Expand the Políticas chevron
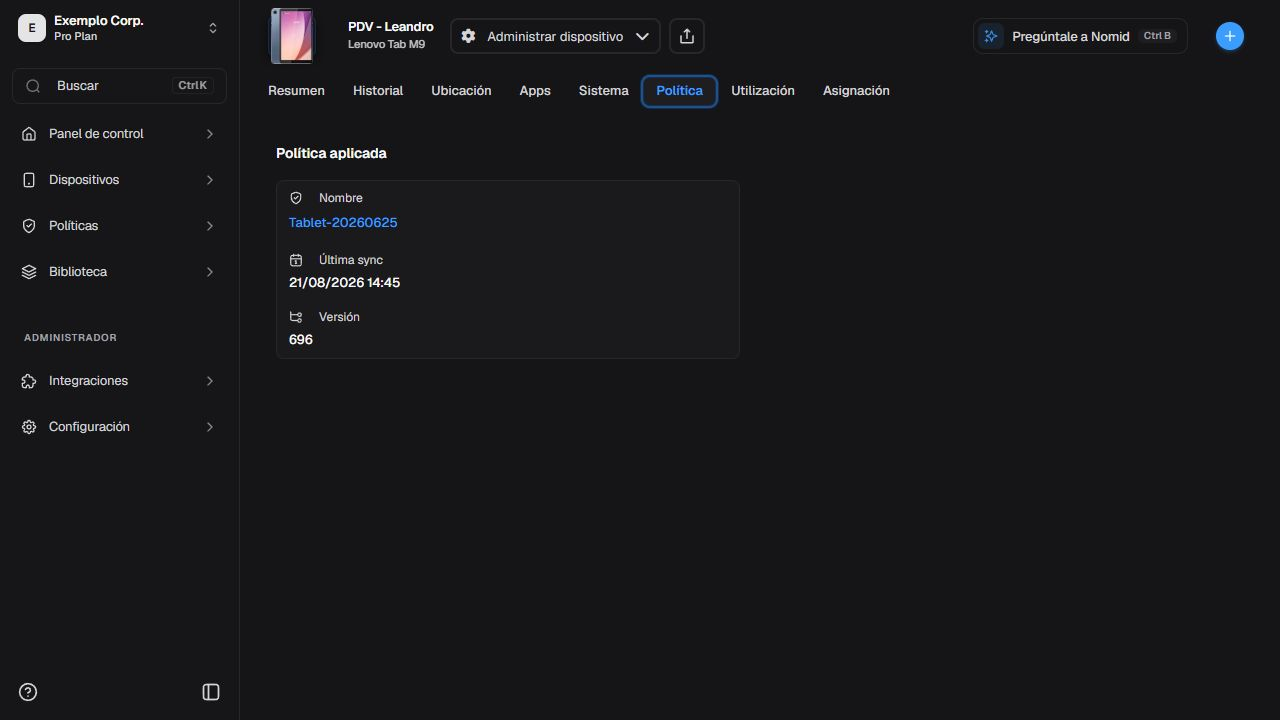1280x720 pixels. click(x=210, y=226)
